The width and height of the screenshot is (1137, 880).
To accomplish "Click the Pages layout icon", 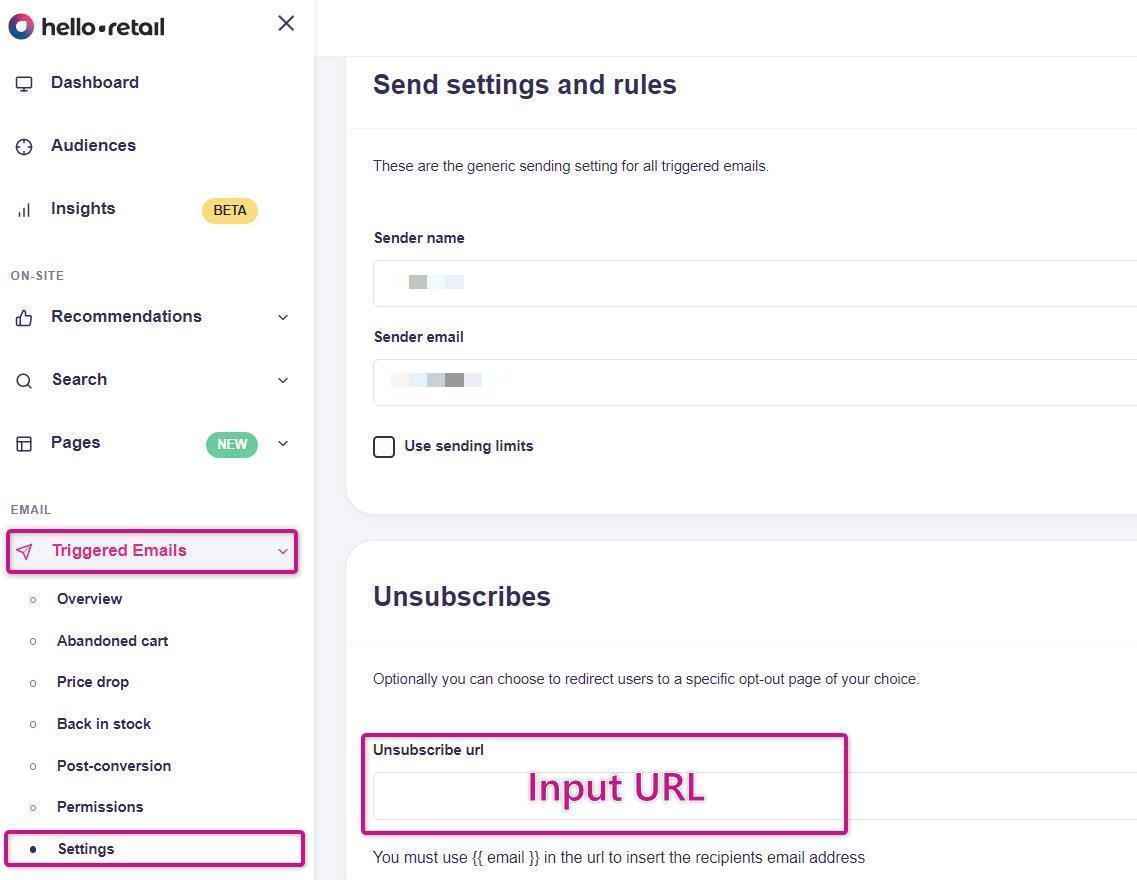I will point(24,444).
